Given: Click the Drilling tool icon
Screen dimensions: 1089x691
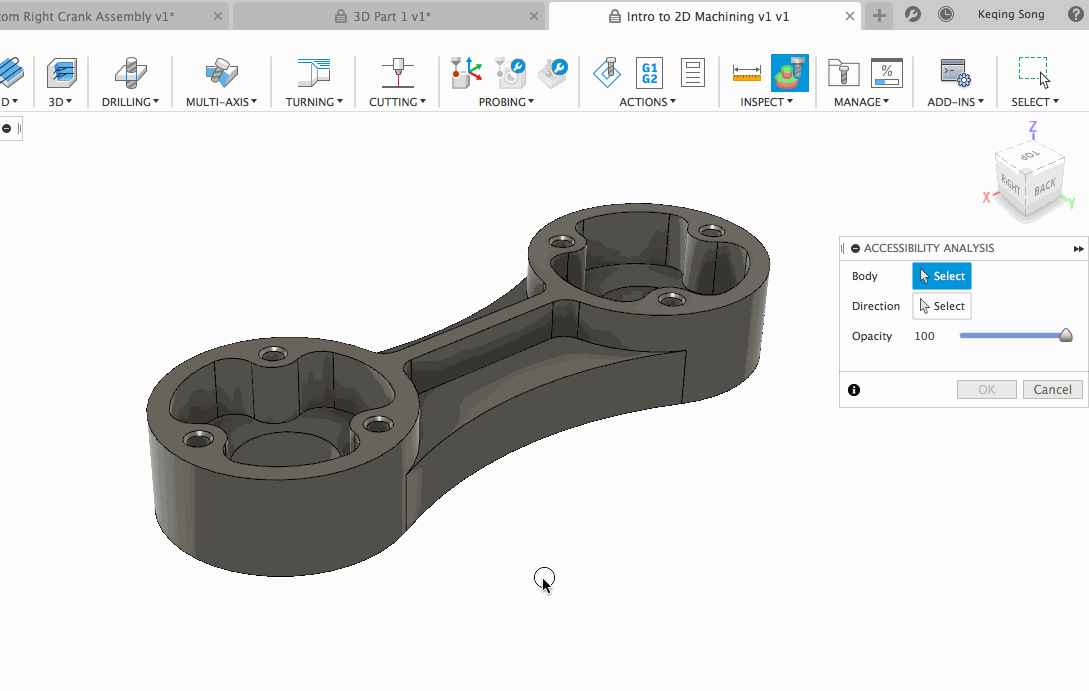Looking at the screenshot, I should (x=130, y=73).
